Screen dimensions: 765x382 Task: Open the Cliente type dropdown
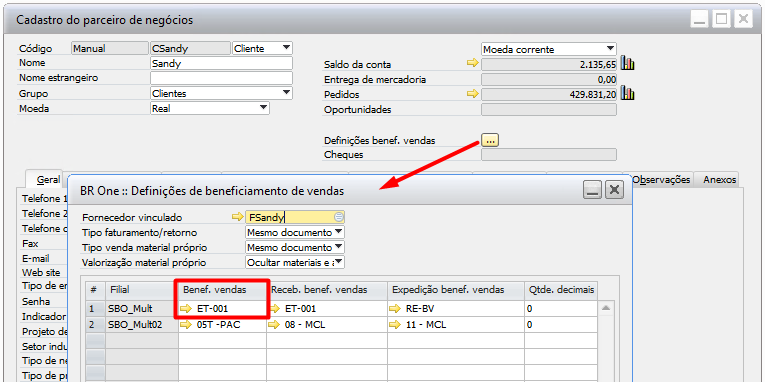[x=287, y=48]
